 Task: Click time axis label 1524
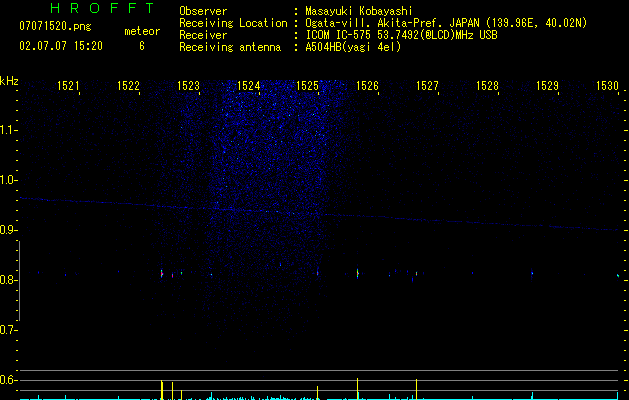point(248,86)
